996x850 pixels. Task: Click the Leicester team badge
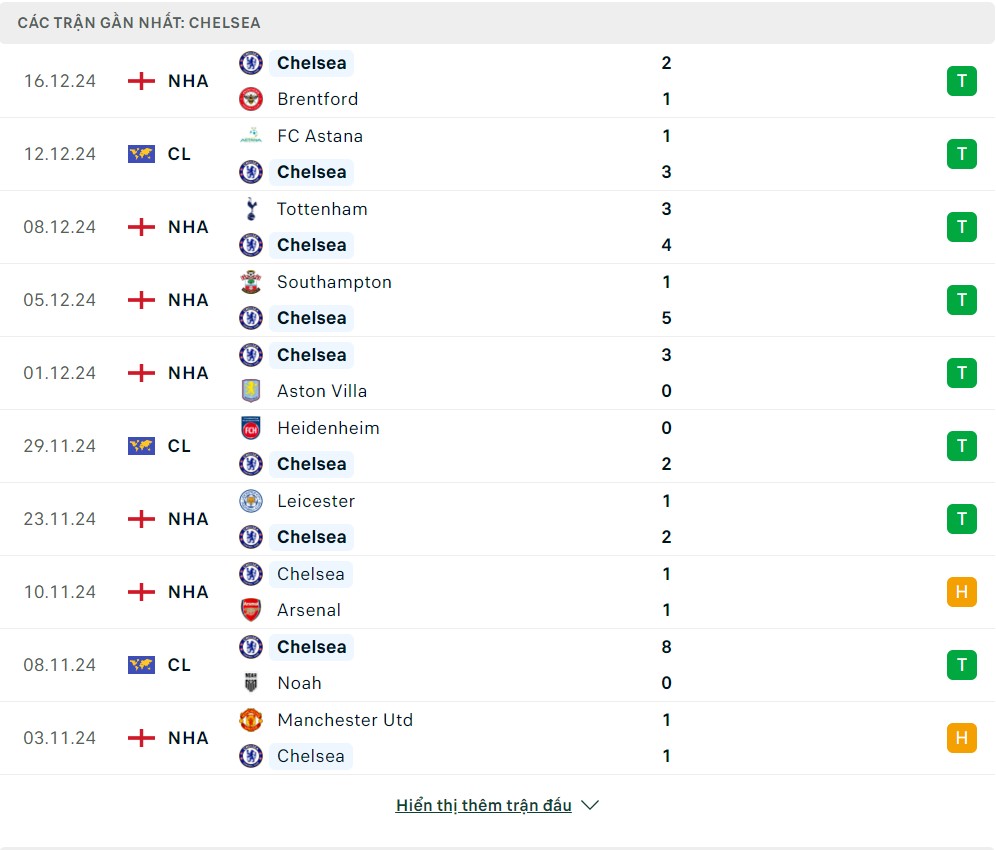click(x=250, y=501)
